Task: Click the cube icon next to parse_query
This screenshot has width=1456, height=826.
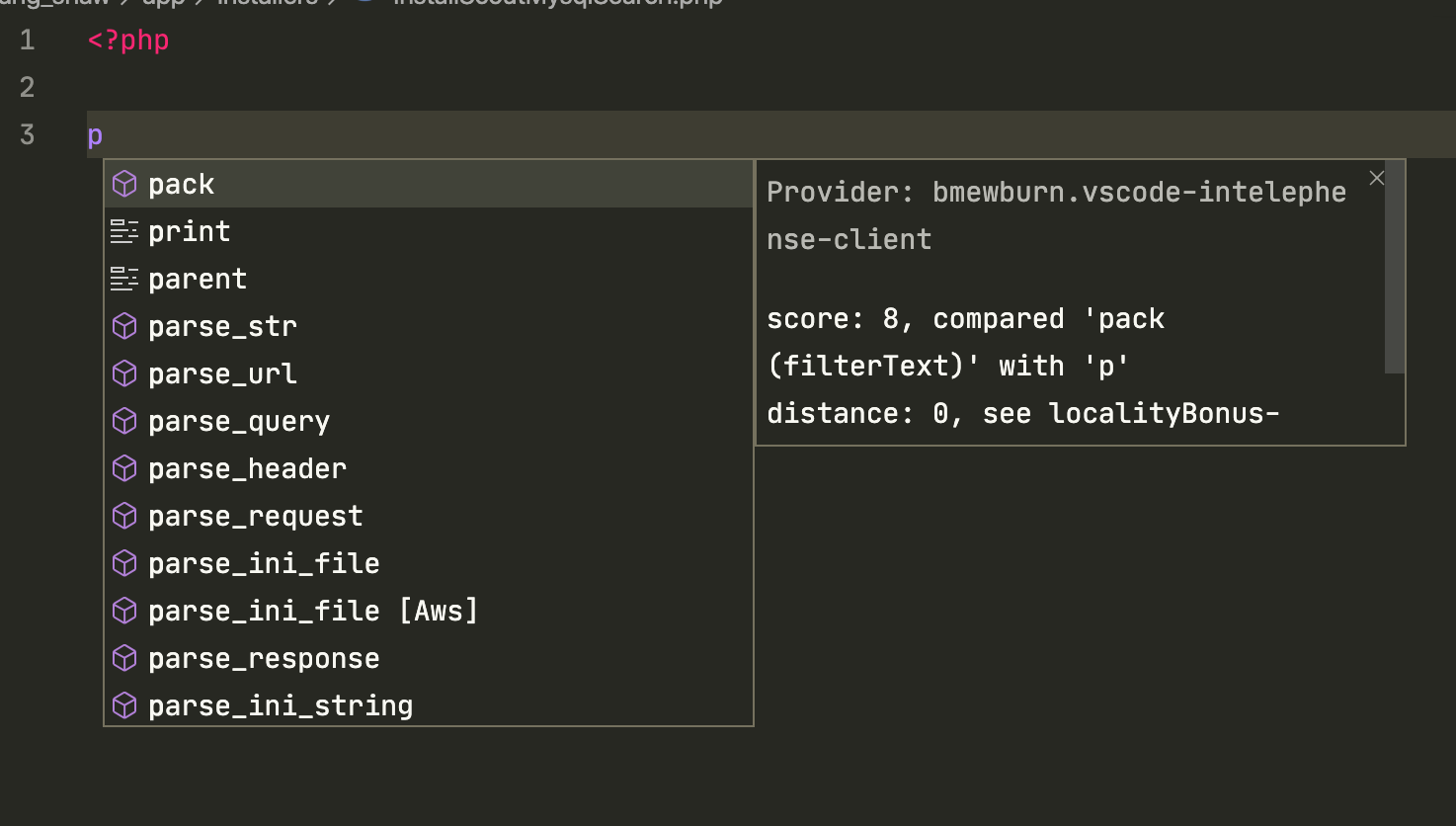Action: [x=124, y=420]
